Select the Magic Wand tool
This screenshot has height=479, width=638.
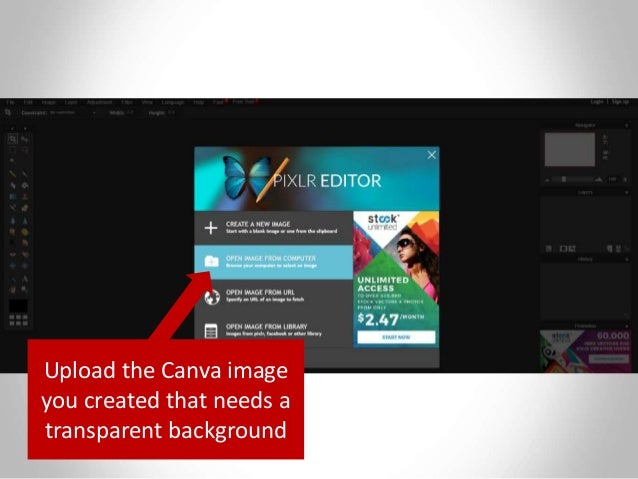pyautogui.click(x=13, y=160)
